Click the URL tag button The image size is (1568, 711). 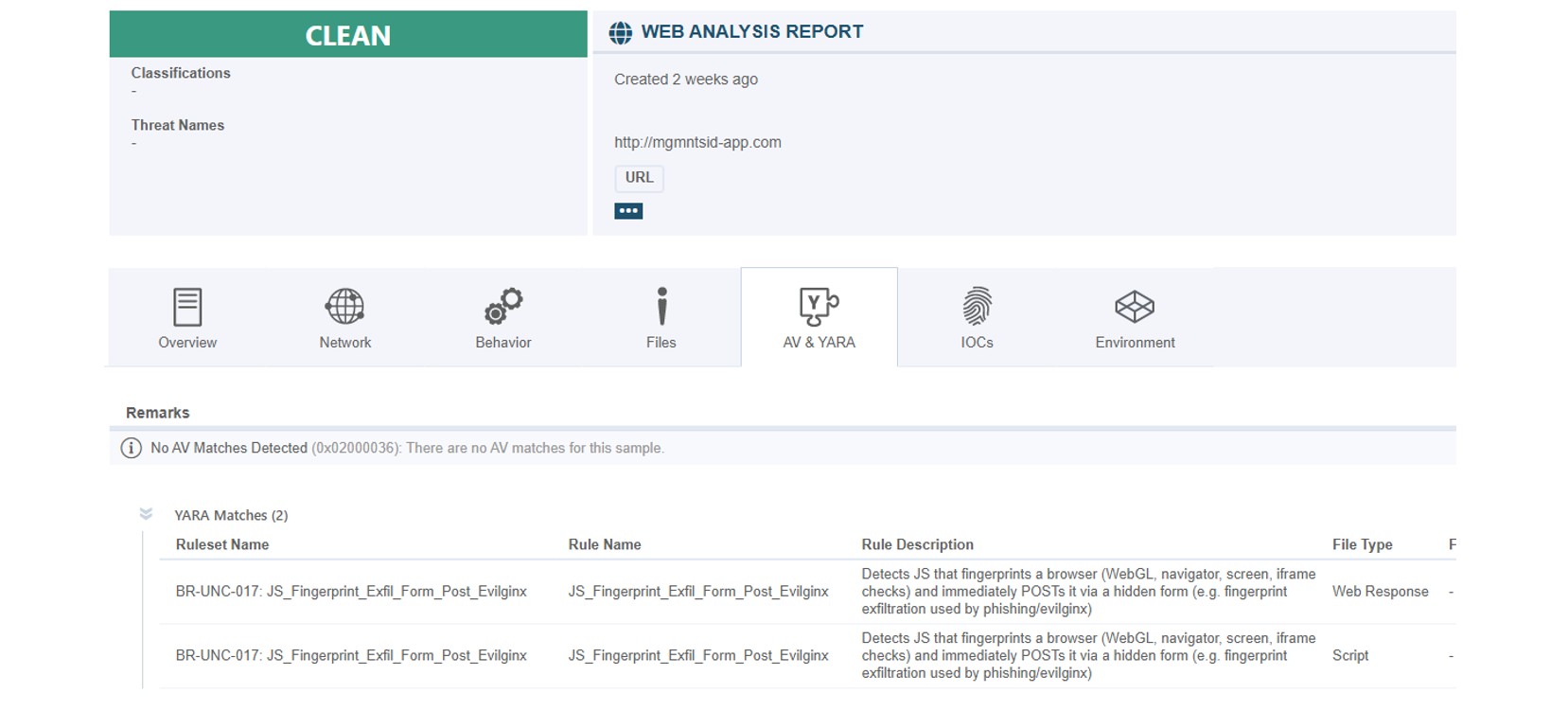click(x=639, y=178)
